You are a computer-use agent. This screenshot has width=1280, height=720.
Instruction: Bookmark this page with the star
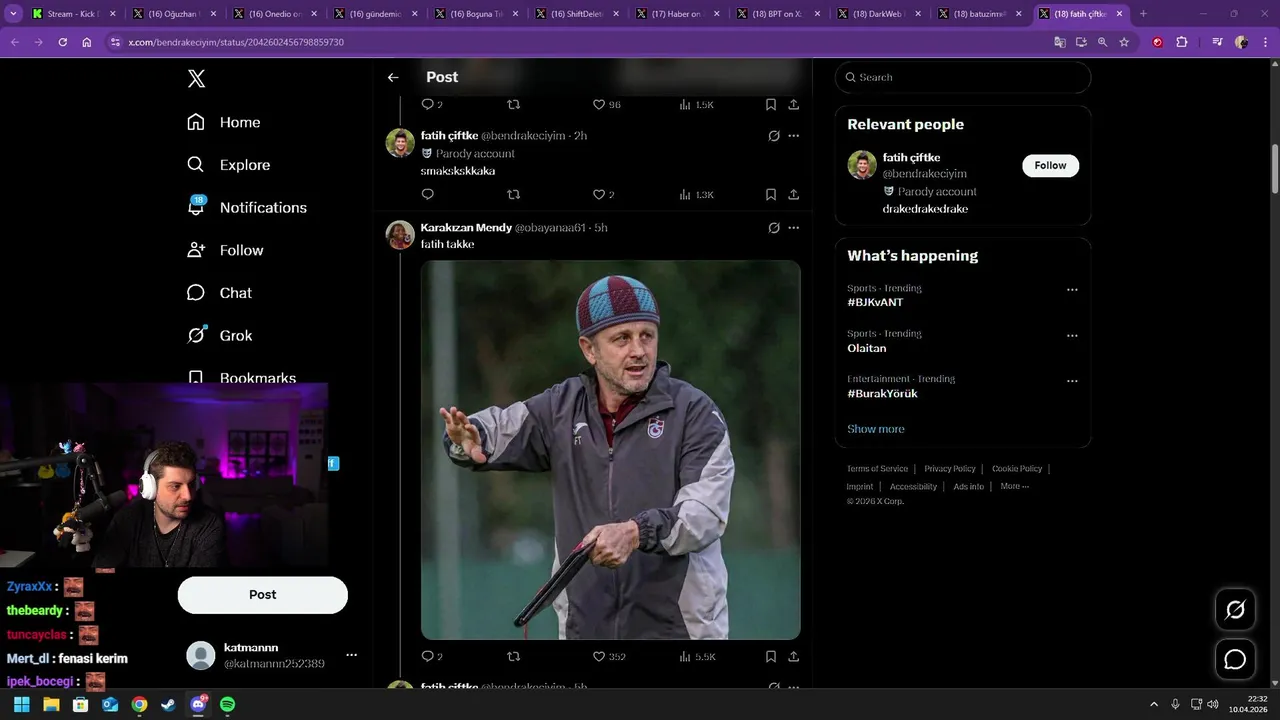[1124, 42]
